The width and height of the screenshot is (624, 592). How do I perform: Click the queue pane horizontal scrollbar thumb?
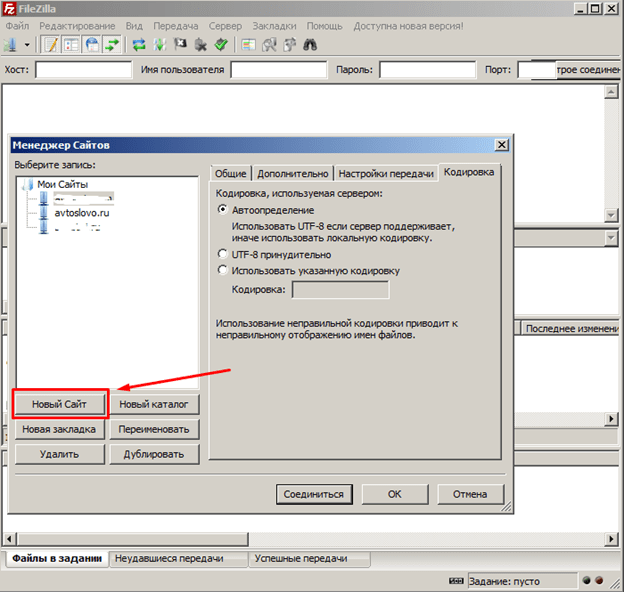132,539
